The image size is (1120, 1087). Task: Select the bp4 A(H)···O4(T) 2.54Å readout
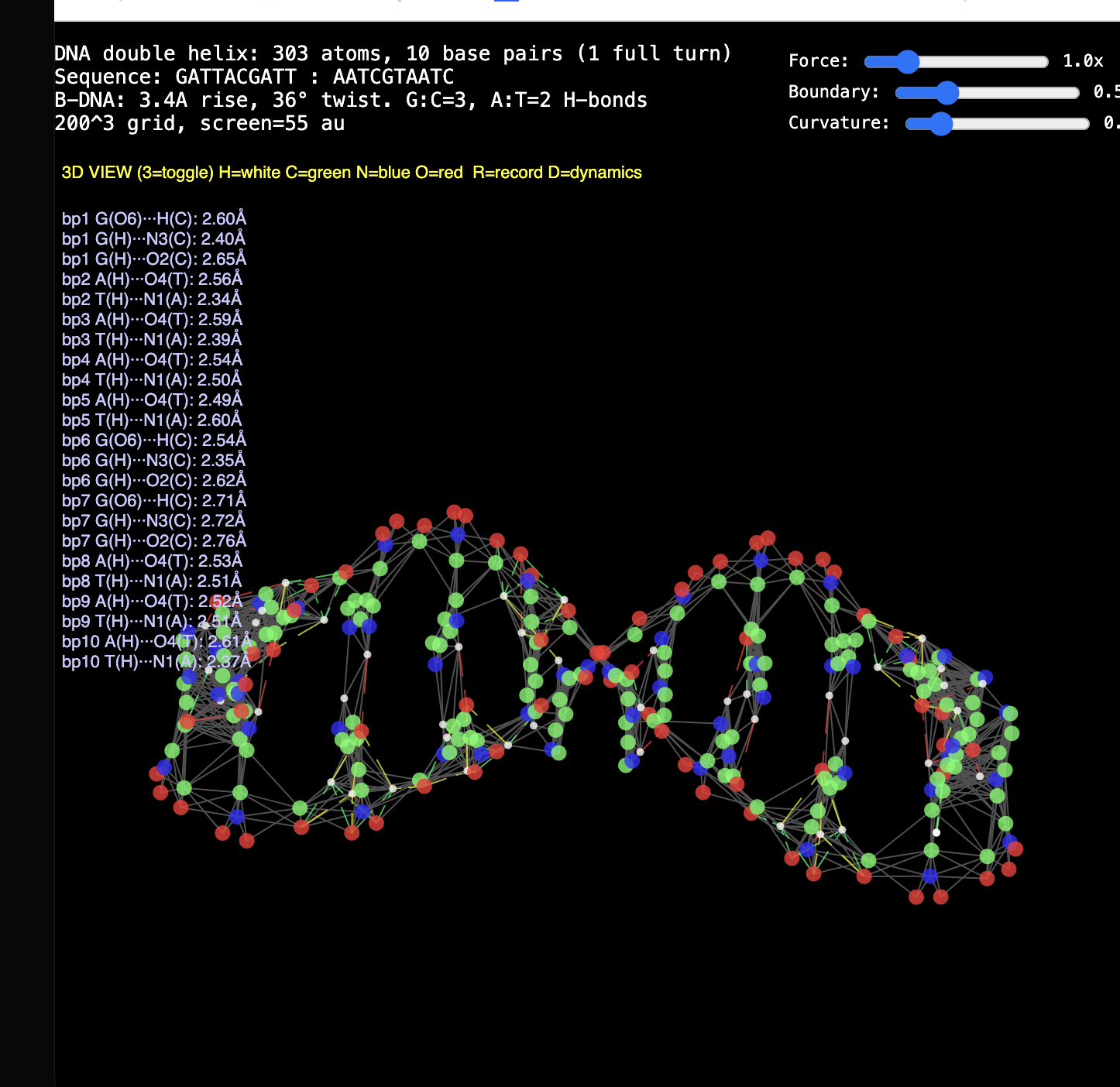(153, 360)
